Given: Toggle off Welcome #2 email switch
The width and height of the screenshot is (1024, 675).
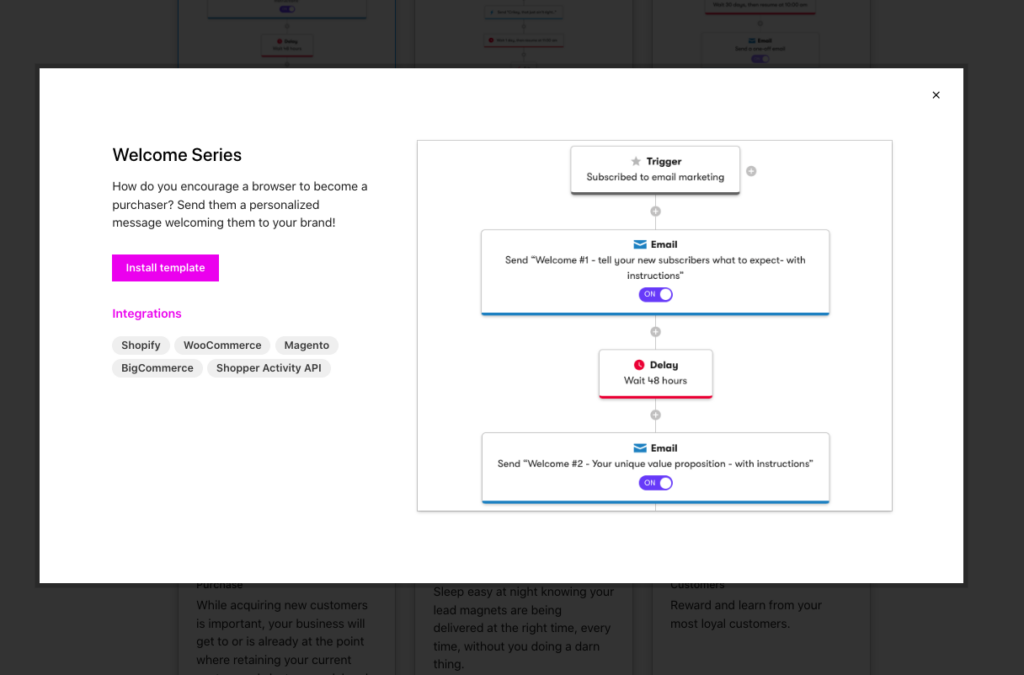Looking at the screenshot, I should (x=656, y=483).
